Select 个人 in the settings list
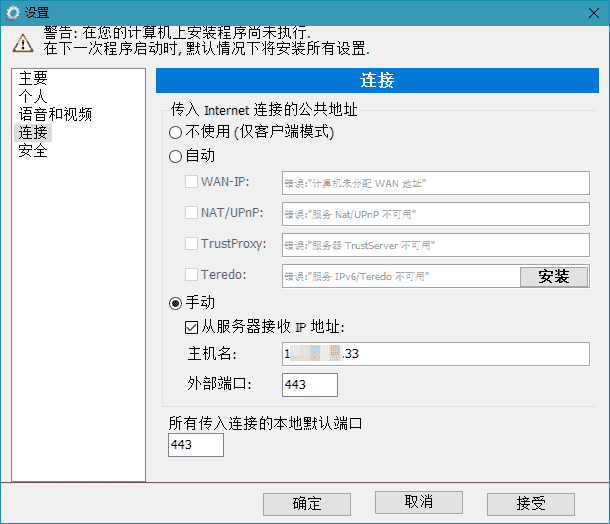The height and width of the screenshot is (524, 610). (33, 96)
